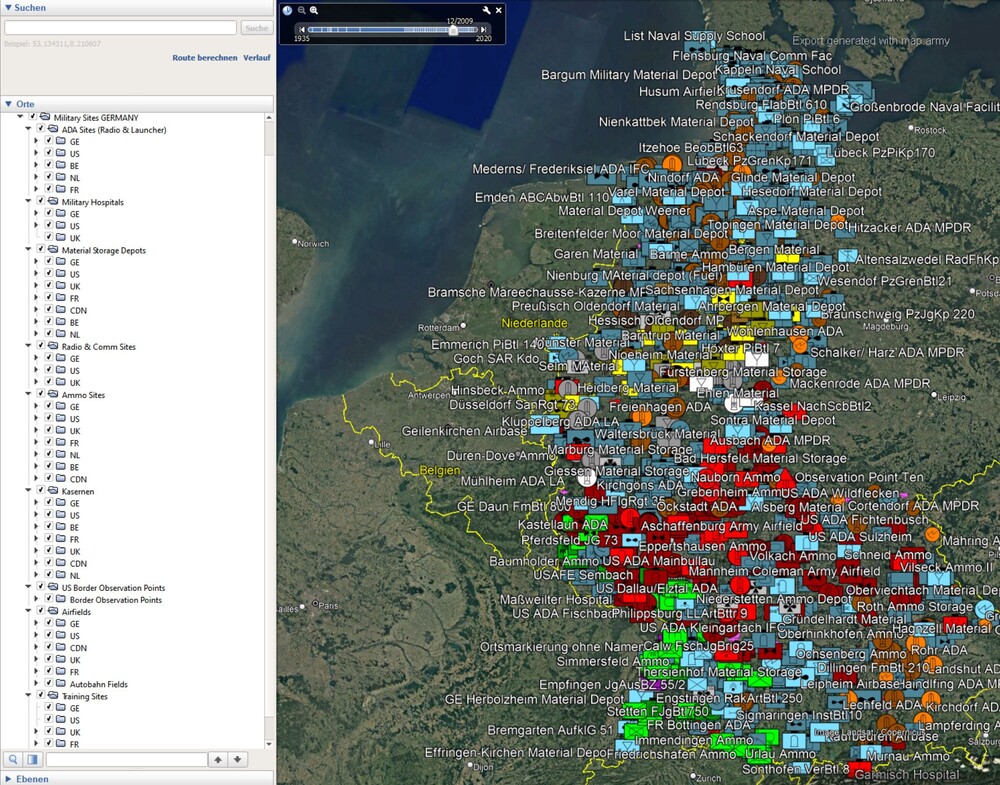Click the time slider track near 1935
This screenshot has width=1000, height=785.
pyautogui.click(x=314, y=29)
